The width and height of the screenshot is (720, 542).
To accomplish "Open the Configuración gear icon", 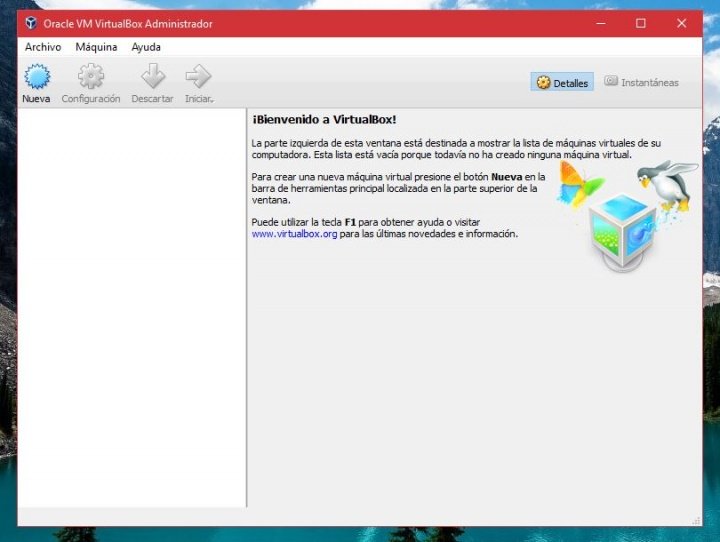I will [91, 76].
